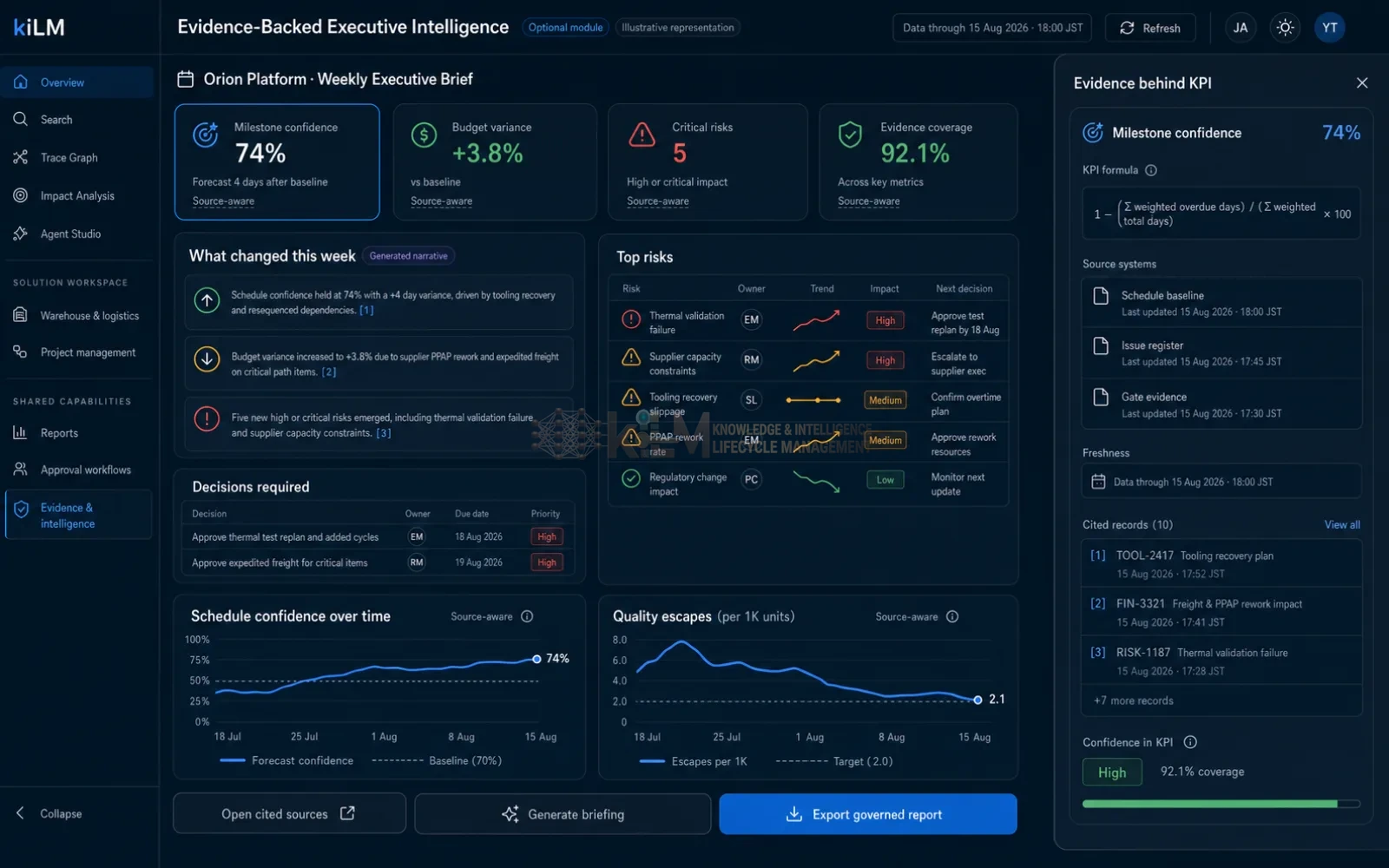Open Agent Studio
The image size is (1389, 868).
pos(78,234)
